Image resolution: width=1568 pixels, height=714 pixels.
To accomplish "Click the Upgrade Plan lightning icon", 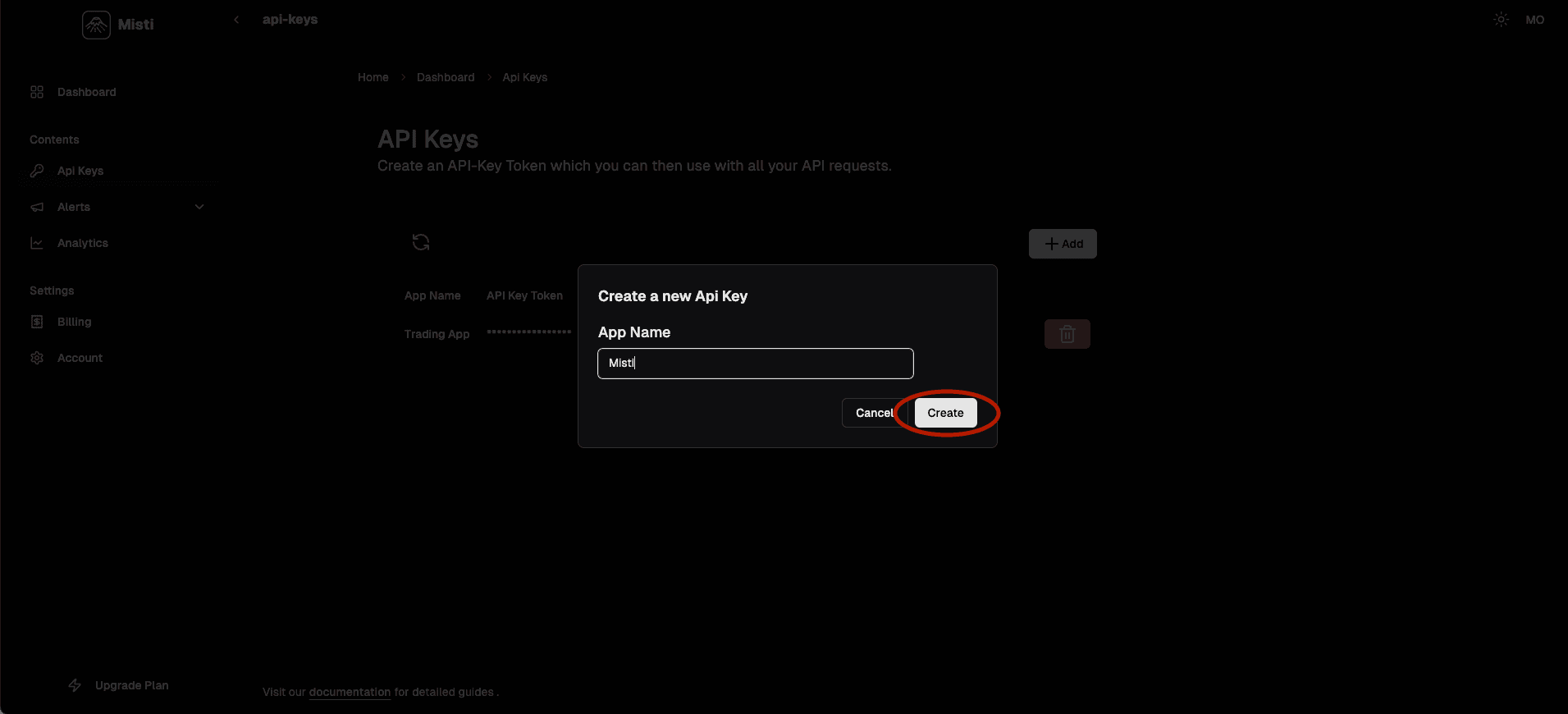I will pos(75,685).
